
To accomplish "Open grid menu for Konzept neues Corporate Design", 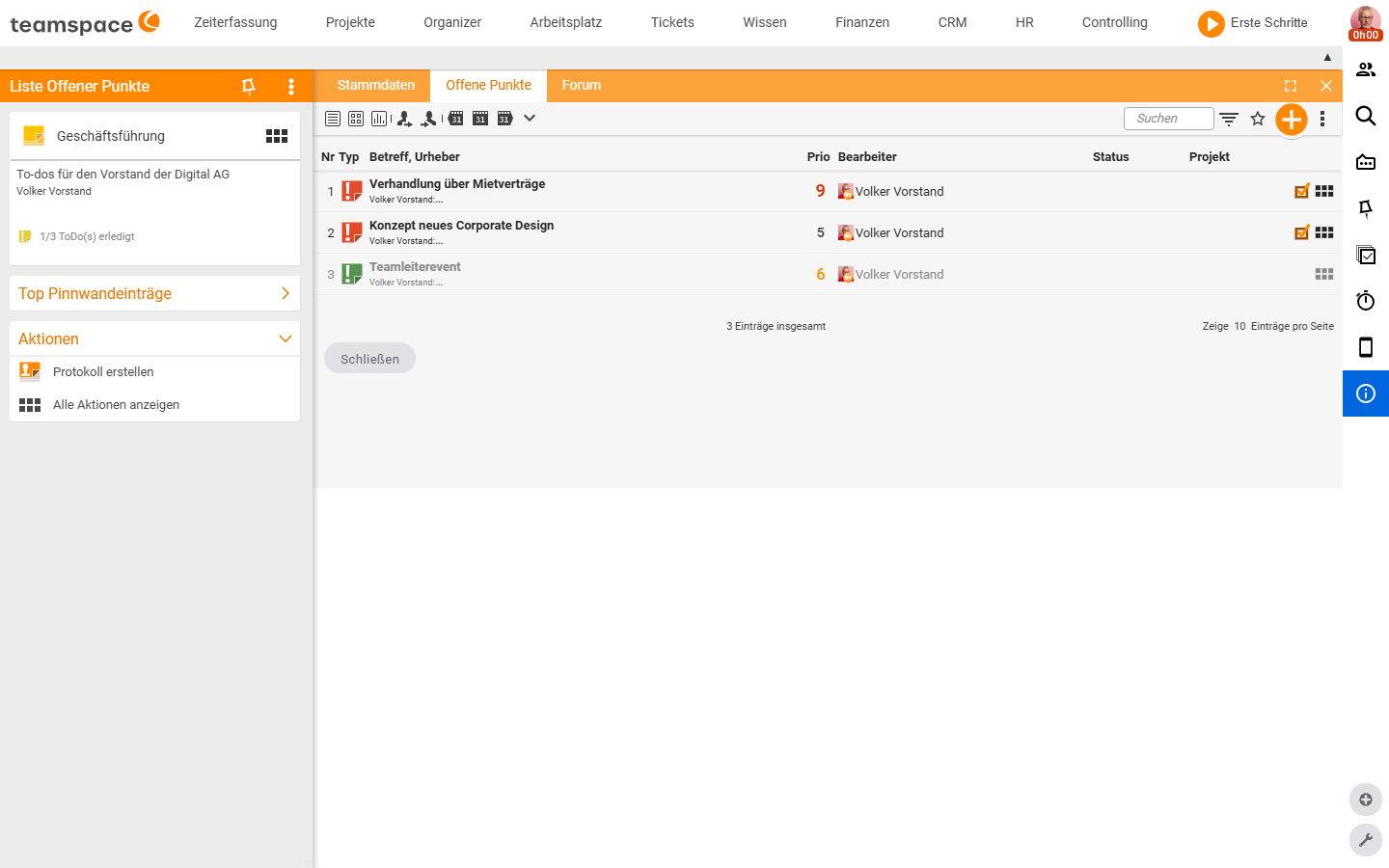I will [x=1324, y=232].
